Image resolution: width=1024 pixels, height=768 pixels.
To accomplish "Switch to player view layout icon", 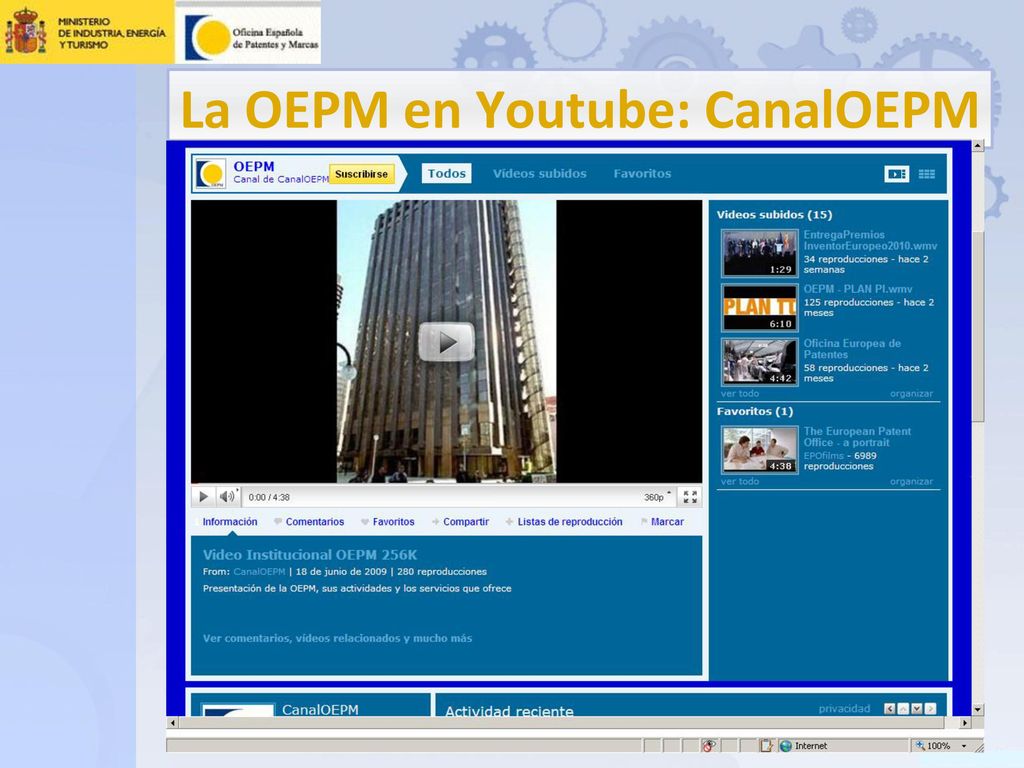I will tap(897, 174).
